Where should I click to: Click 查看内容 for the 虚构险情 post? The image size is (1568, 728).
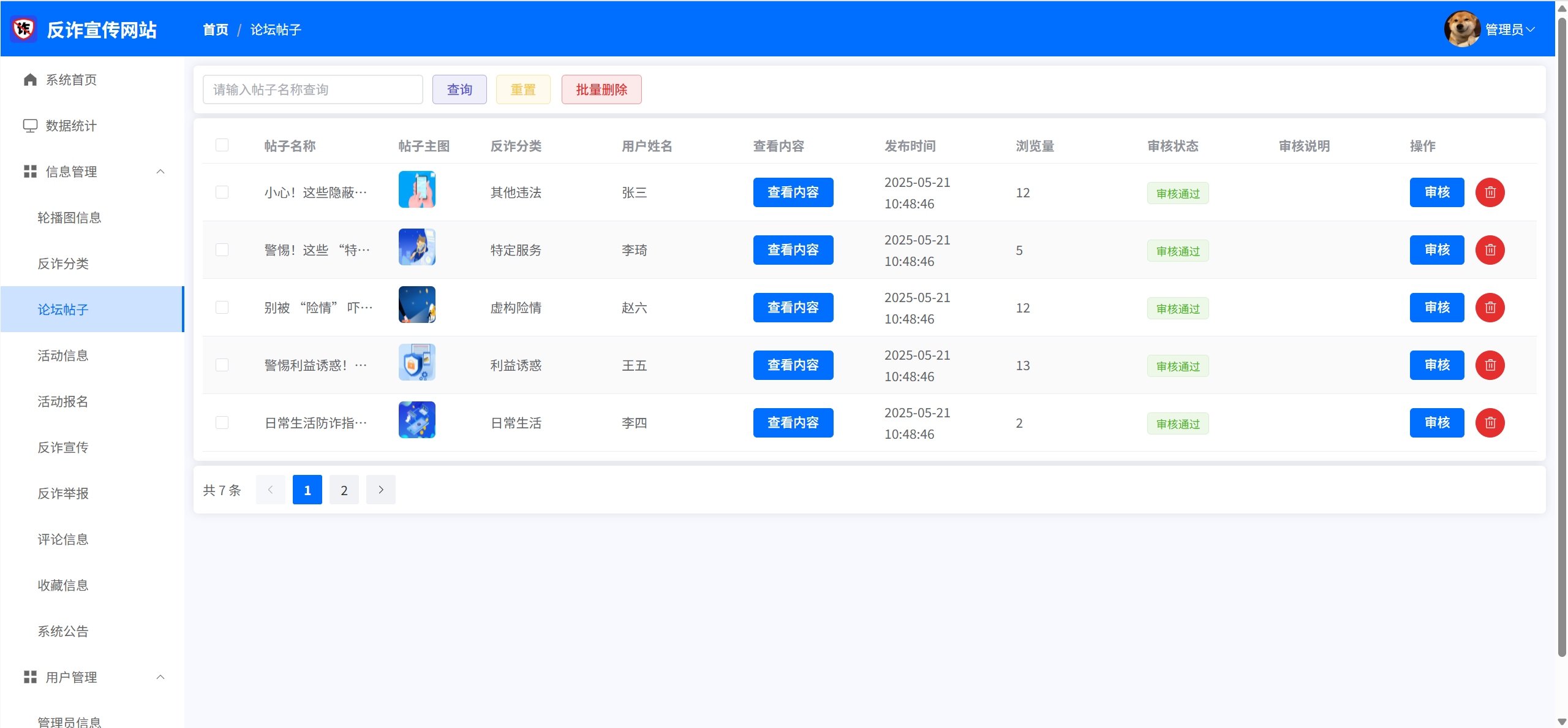(x=793, y=308)
